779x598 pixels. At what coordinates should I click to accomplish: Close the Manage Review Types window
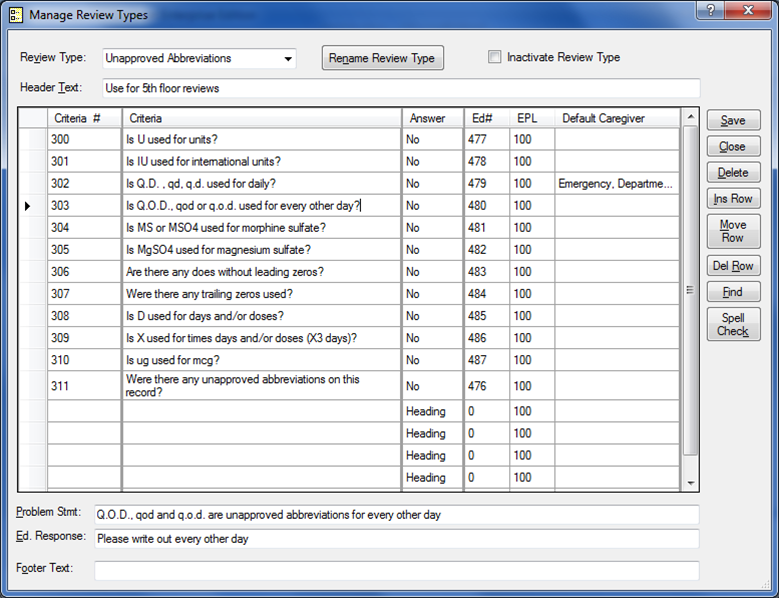(x=748, y=10)
